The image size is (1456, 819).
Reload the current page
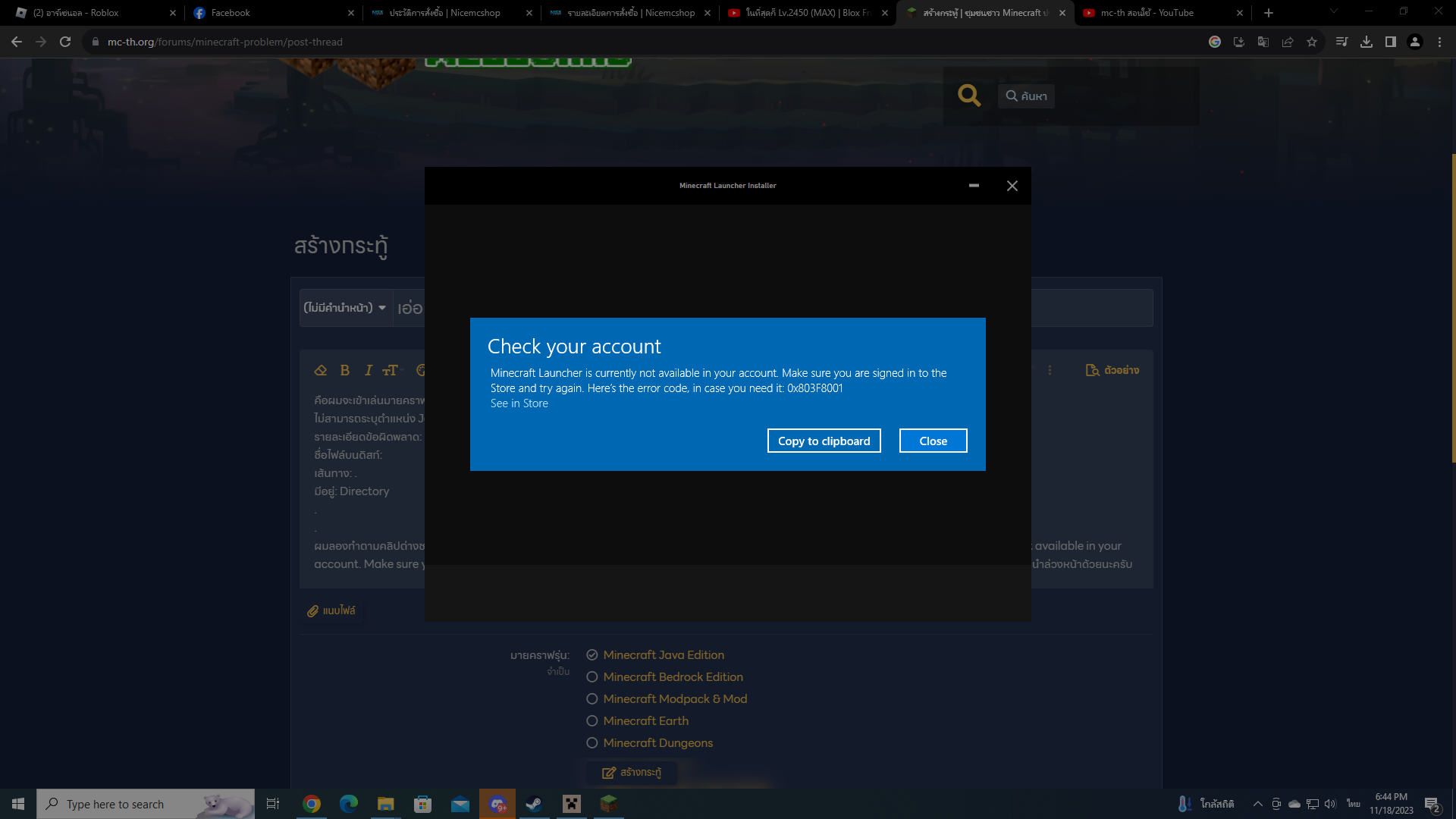[x=65, y=42]
